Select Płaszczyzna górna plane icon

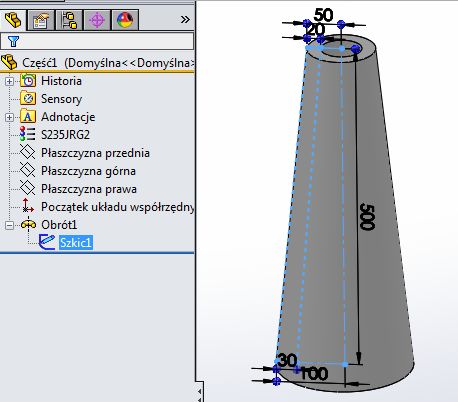[x=27, y=170]
